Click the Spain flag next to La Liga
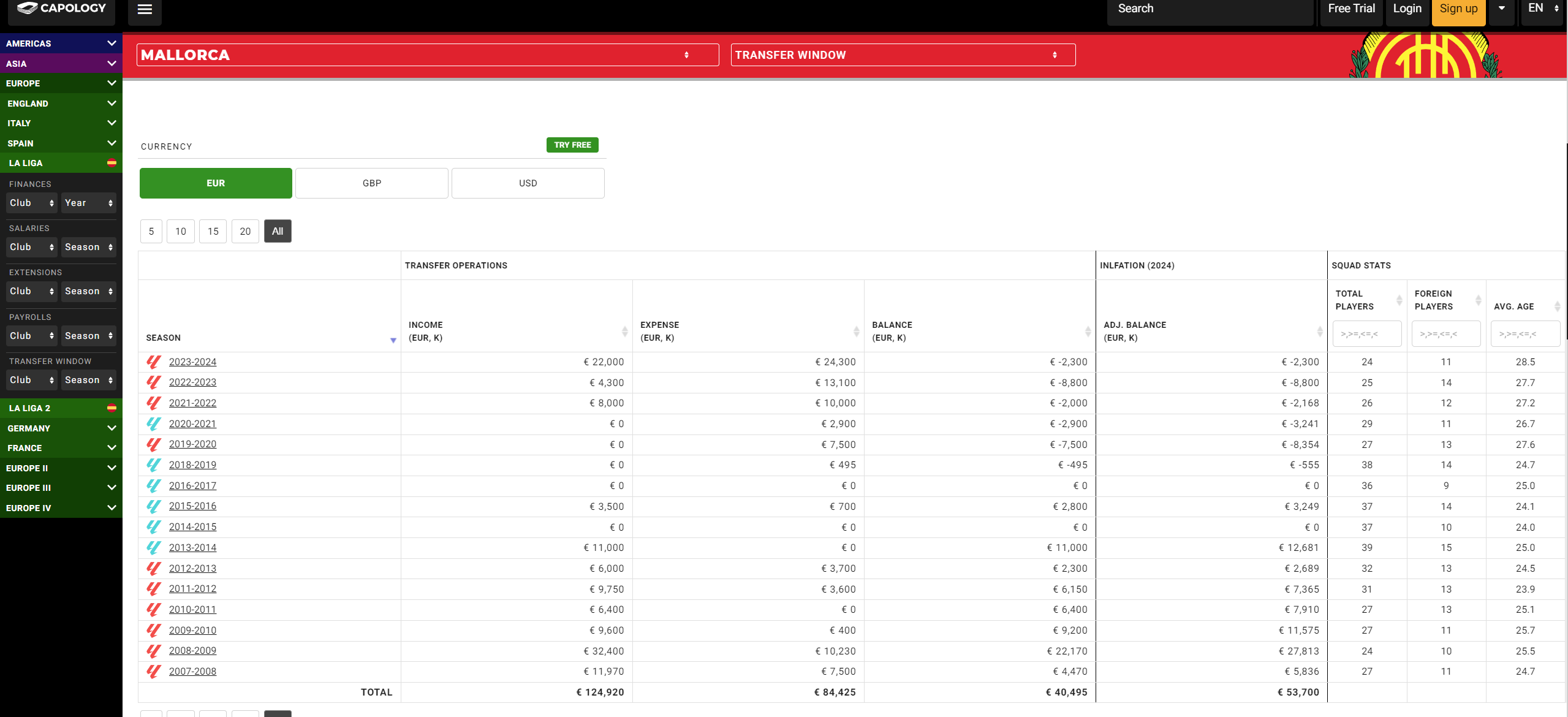1568x717 pixels. pos(112,163)
